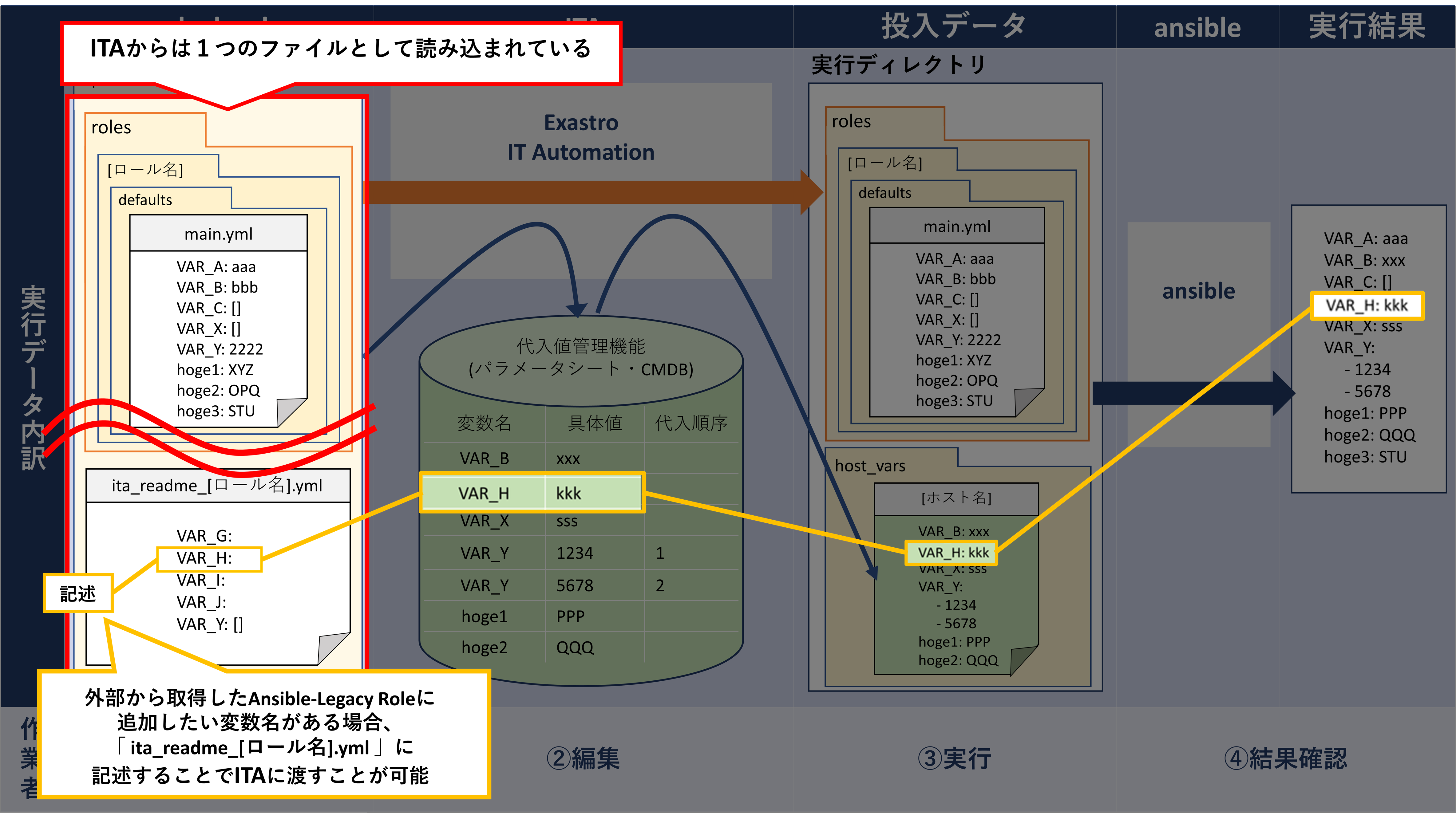Select highlighted VAR_H: kkk in the [ホスト名] file
Screen dimensions: 1456x819
pos(952,552)
